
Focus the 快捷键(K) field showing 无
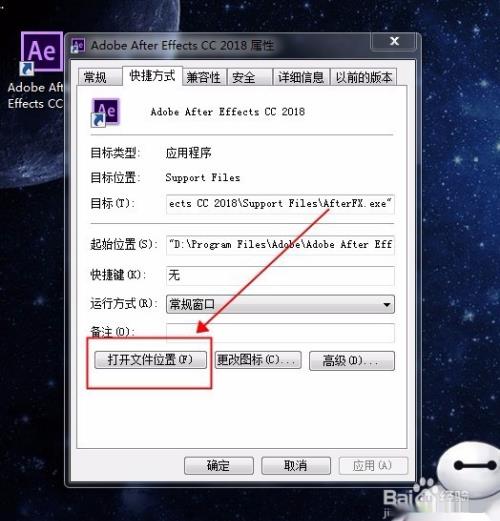pyautogui.click(x=280, y=276)
